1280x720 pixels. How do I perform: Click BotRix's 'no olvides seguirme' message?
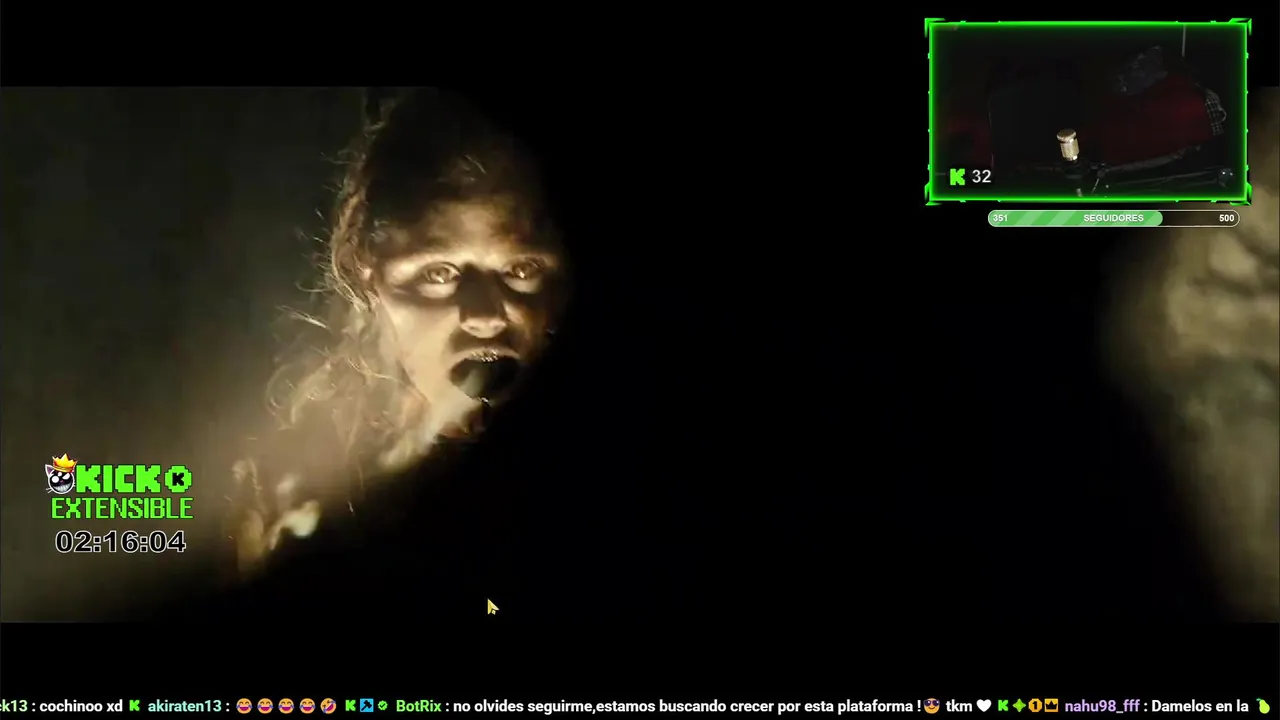[x=687, y=706]
